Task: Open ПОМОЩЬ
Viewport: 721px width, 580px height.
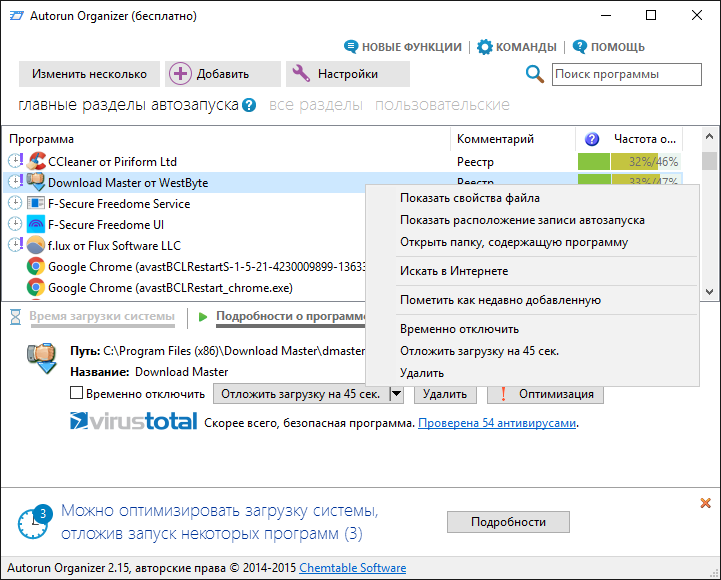Action: click(x=609, y=47)
